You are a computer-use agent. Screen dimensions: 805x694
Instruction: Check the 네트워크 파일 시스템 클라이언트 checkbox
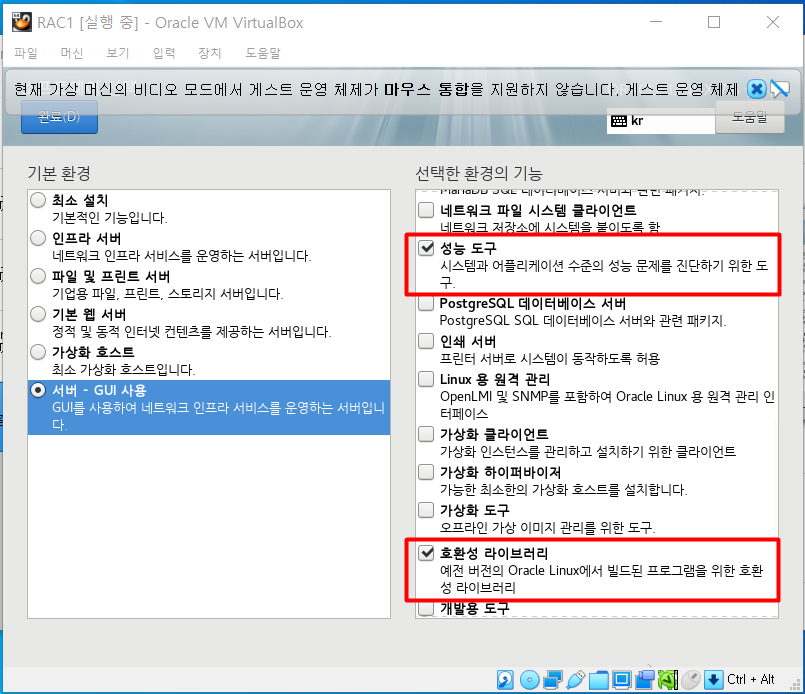click(x=426, y=209)
